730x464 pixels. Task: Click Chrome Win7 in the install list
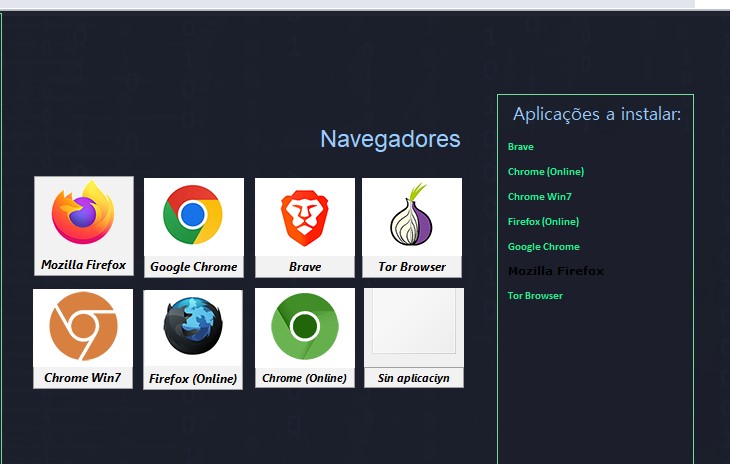[540, 196]
